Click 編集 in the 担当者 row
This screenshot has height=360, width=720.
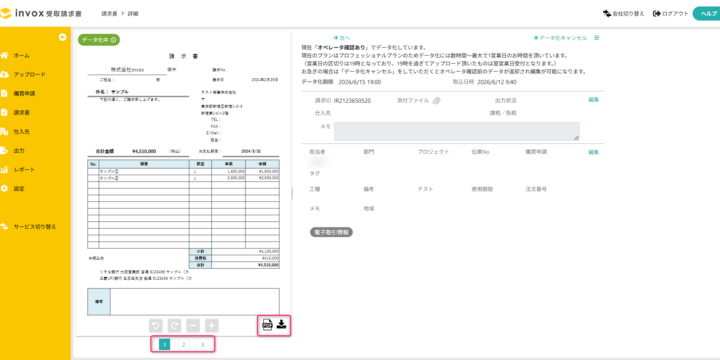(593, 152)
